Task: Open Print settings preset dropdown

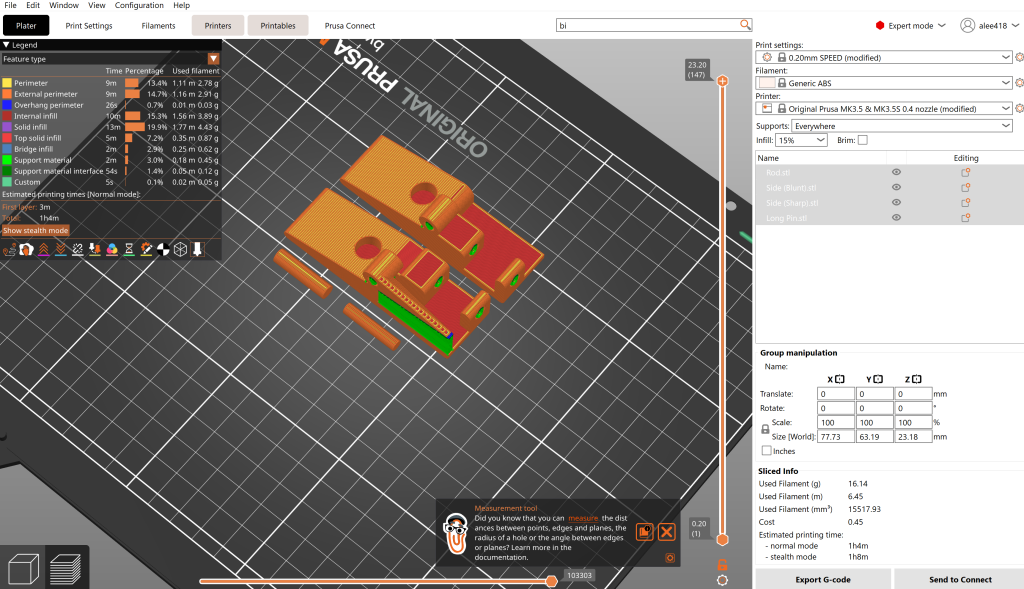Action: coord(884,57)
